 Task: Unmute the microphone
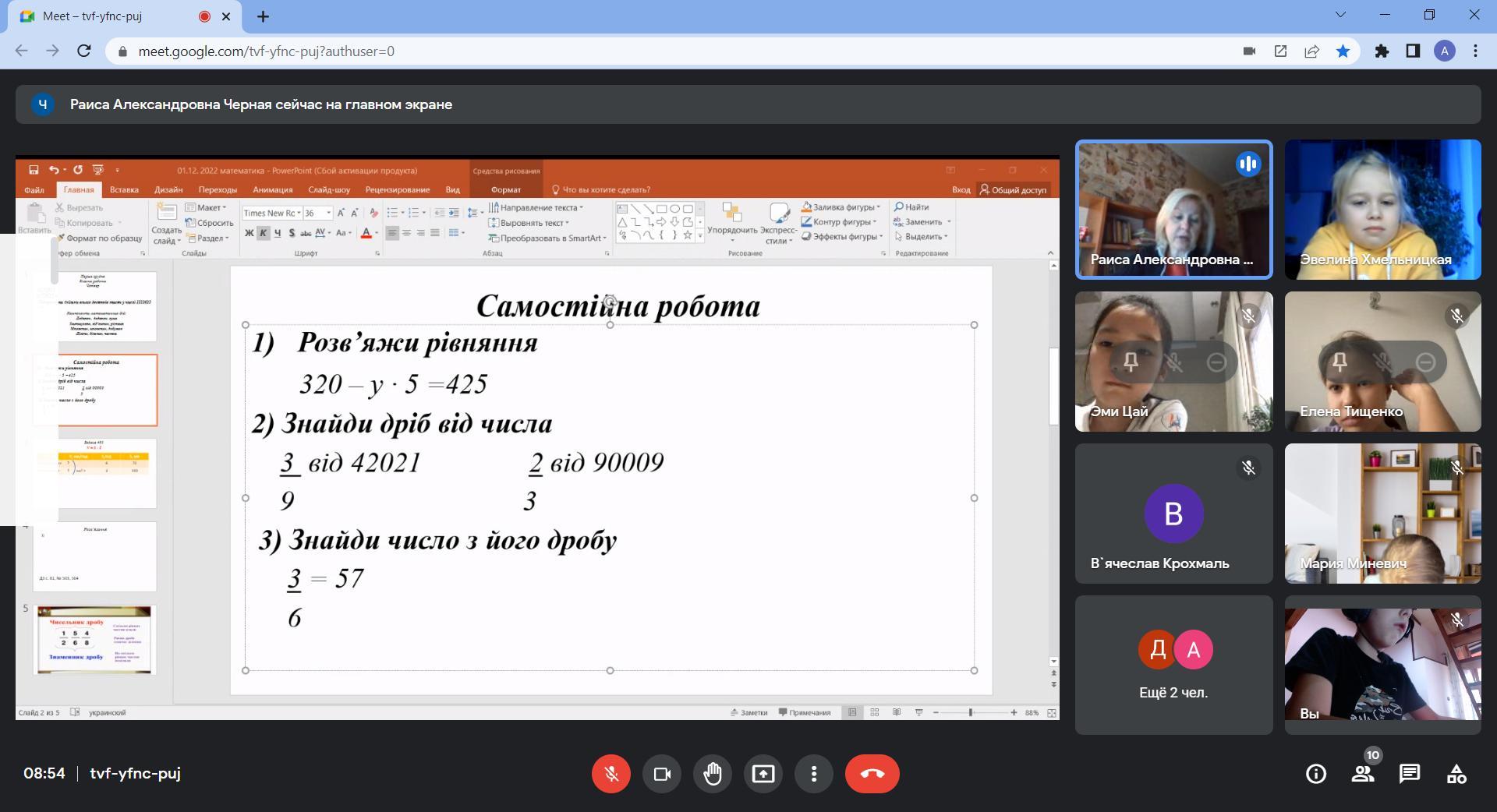click(610, 774)
